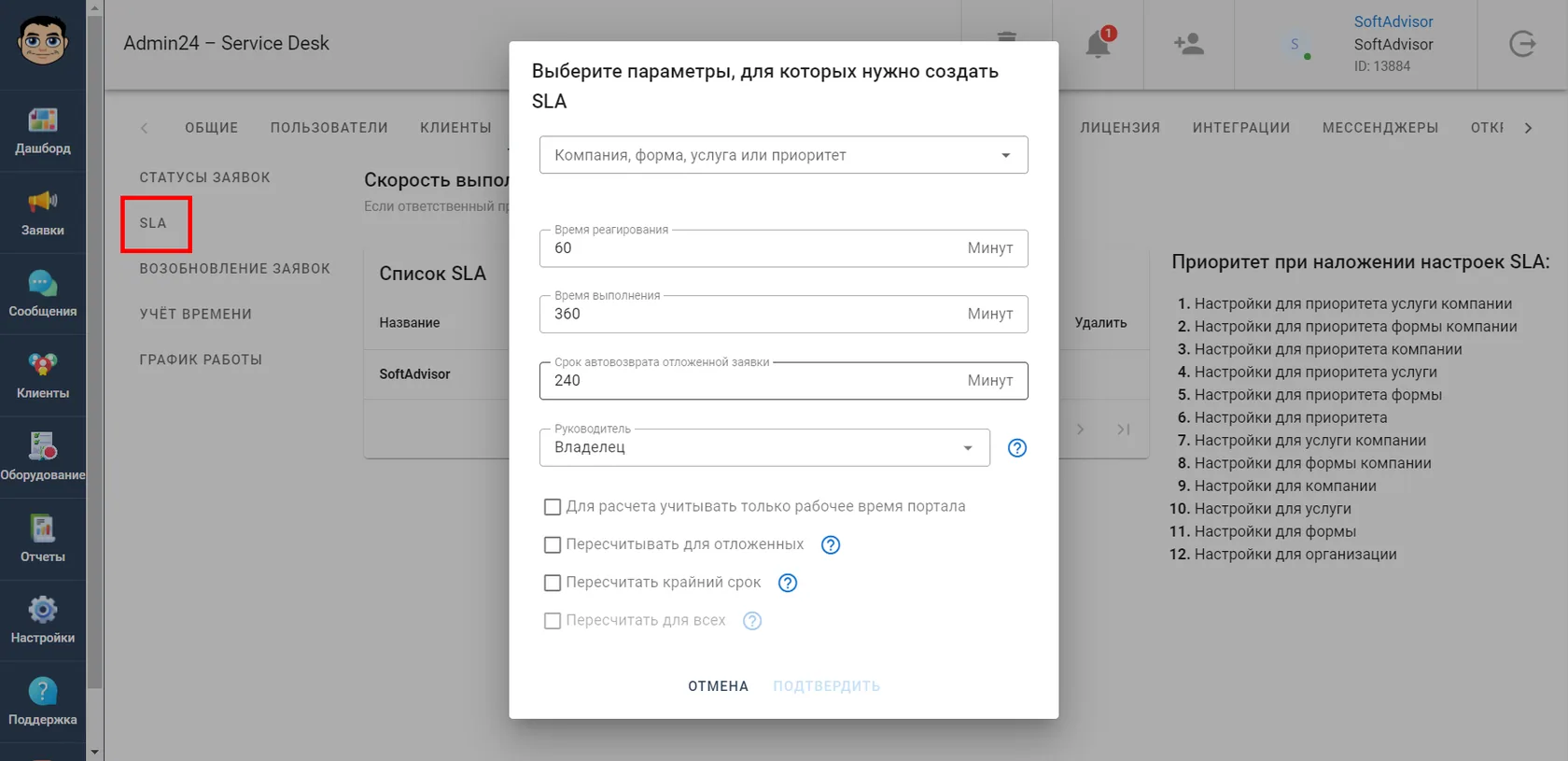The width and height of the screenshot is (1568, 761).
Task: Click SoftAdvisor profile link
Action: click(x=1393, y=21)
